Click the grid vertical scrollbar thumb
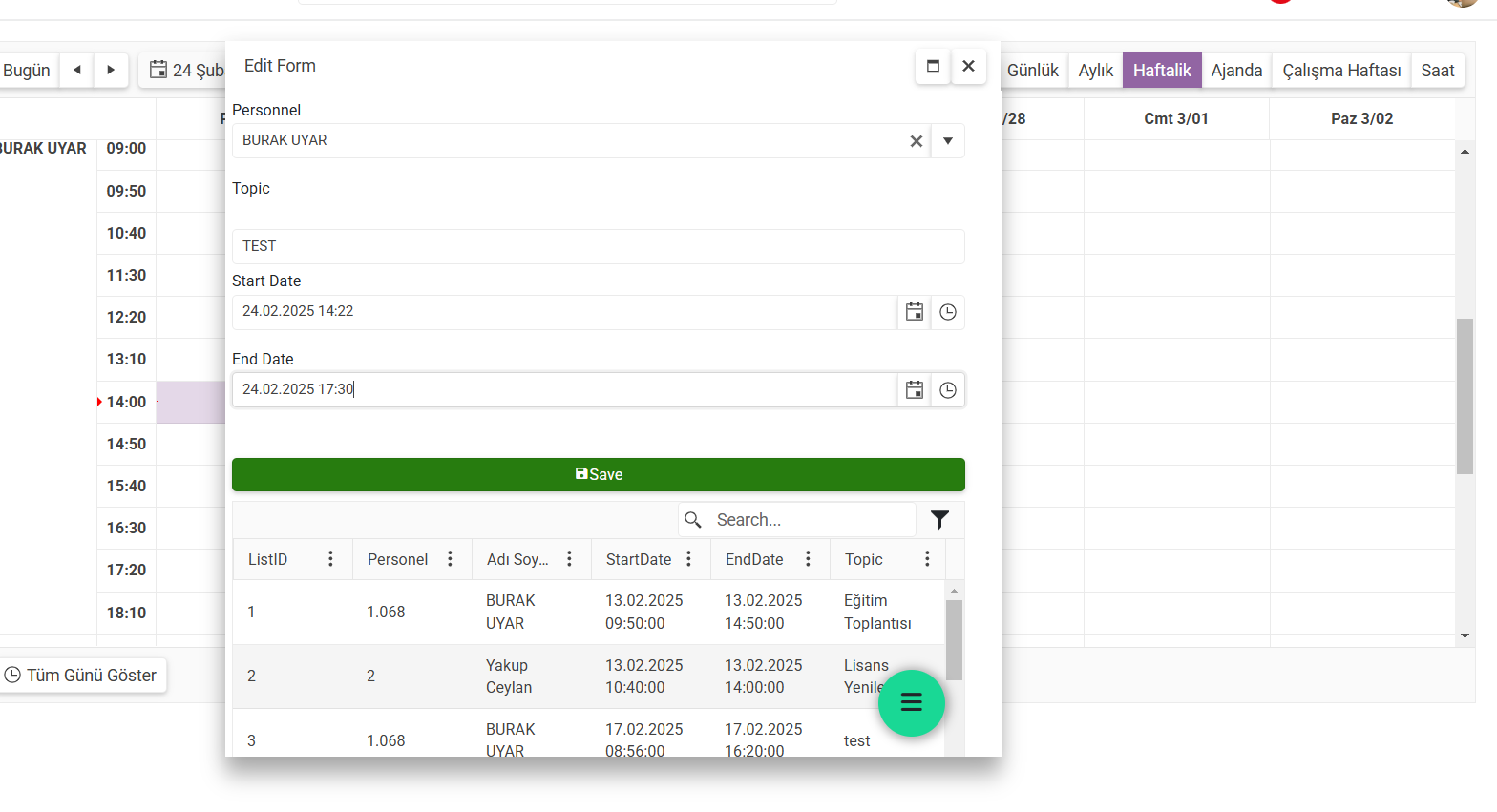The image size is (1497, 812). [954, 640]
